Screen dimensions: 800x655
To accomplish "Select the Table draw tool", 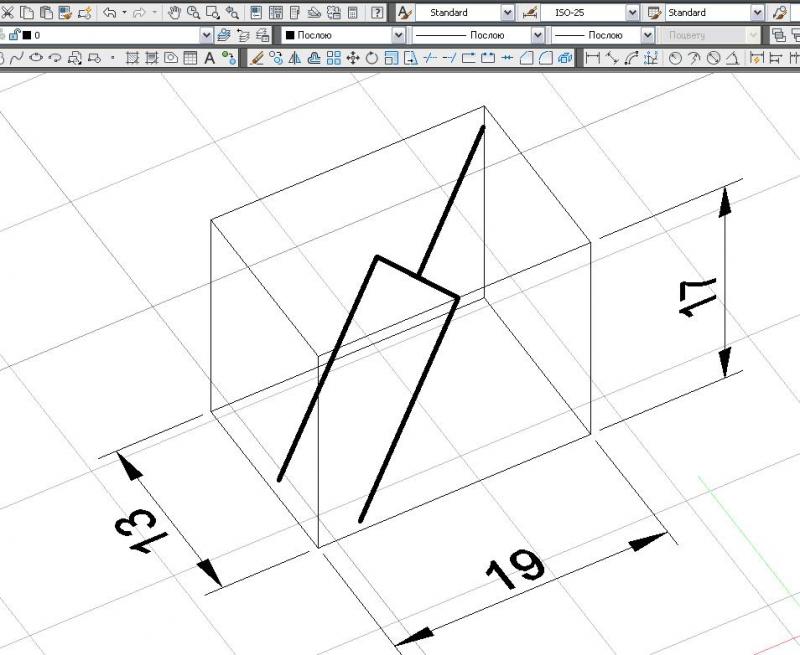I will pos(190,58).
